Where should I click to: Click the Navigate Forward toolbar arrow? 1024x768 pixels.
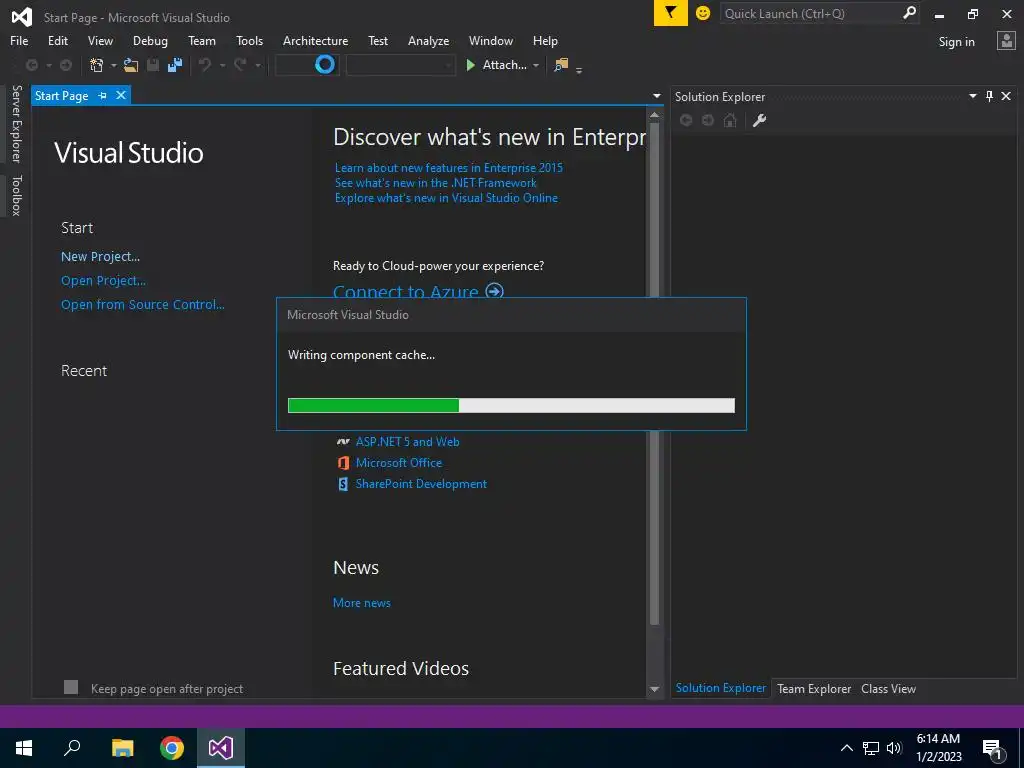[66, 65]
